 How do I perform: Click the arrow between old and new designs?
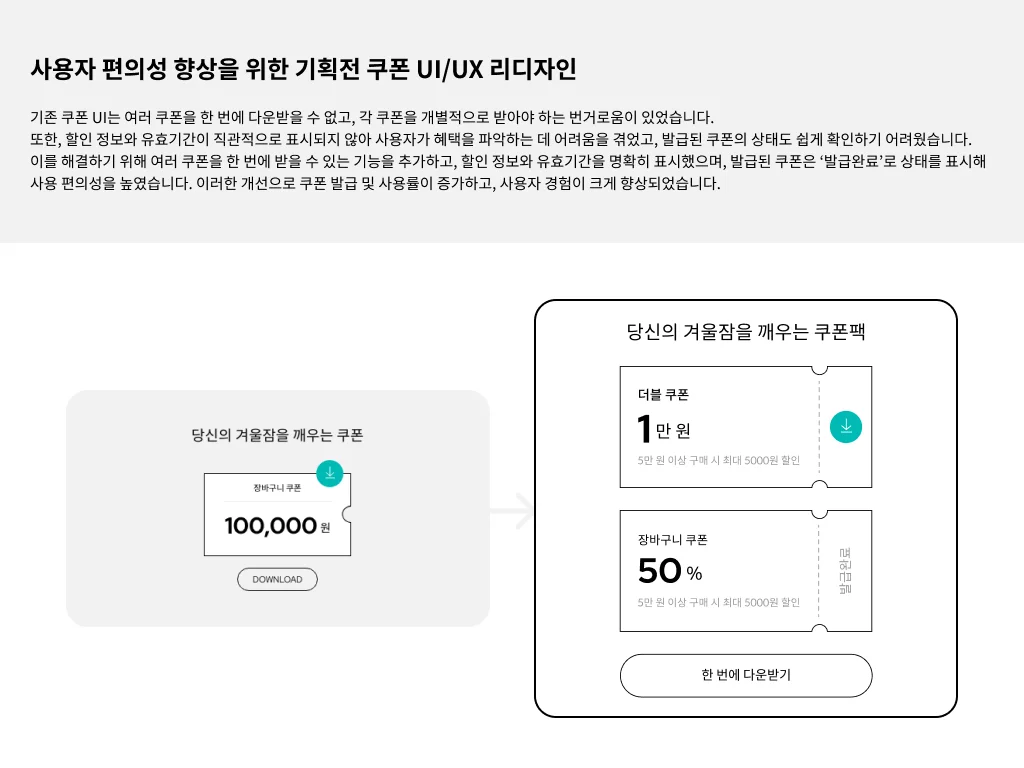point(512,510)
